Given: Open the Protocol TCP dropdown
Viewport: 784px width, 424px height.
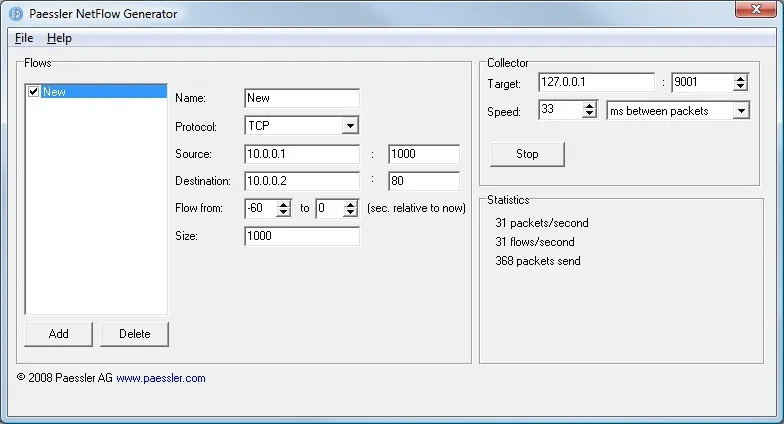Looking at the screenshot, I should click(350, 126).
